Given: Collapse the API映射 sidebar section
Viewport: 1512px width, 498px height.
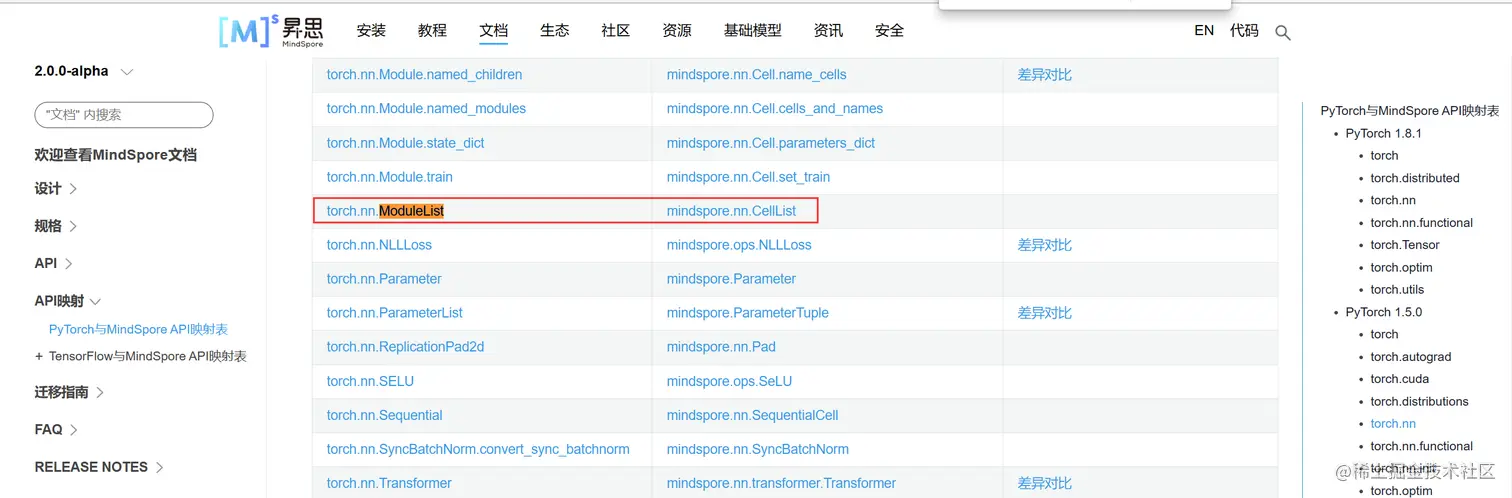Looking at the screenshot, I should (x=68, y=301).
